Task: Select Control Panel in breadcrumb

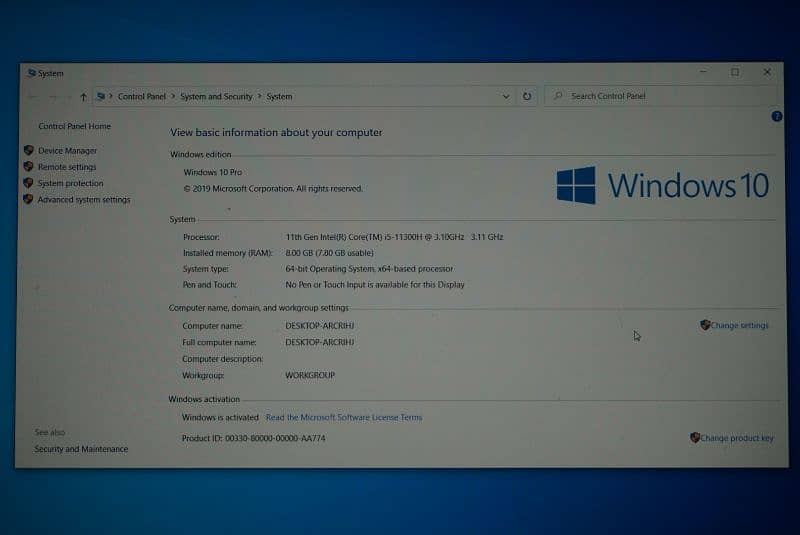Action: click(142, 96)
